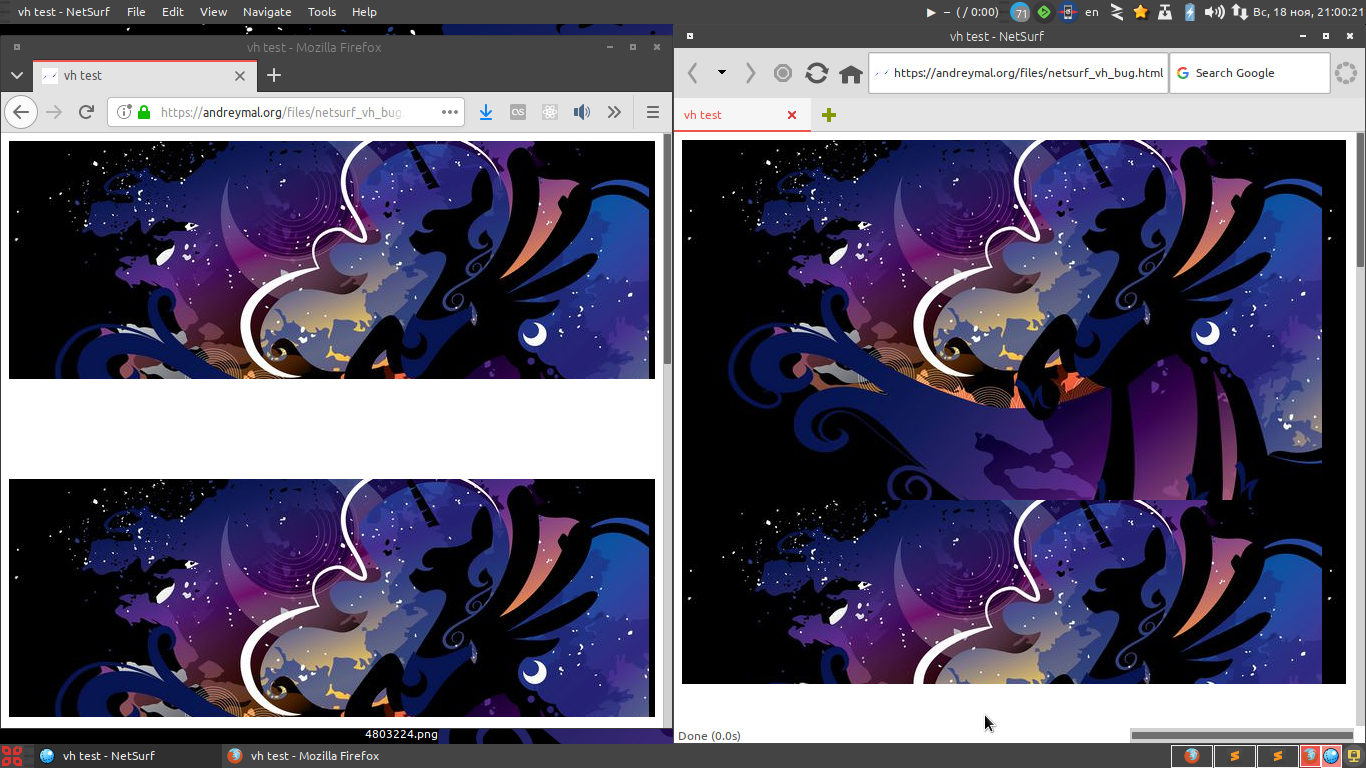
Task: Click Firefox reload button
Action: 87,112
